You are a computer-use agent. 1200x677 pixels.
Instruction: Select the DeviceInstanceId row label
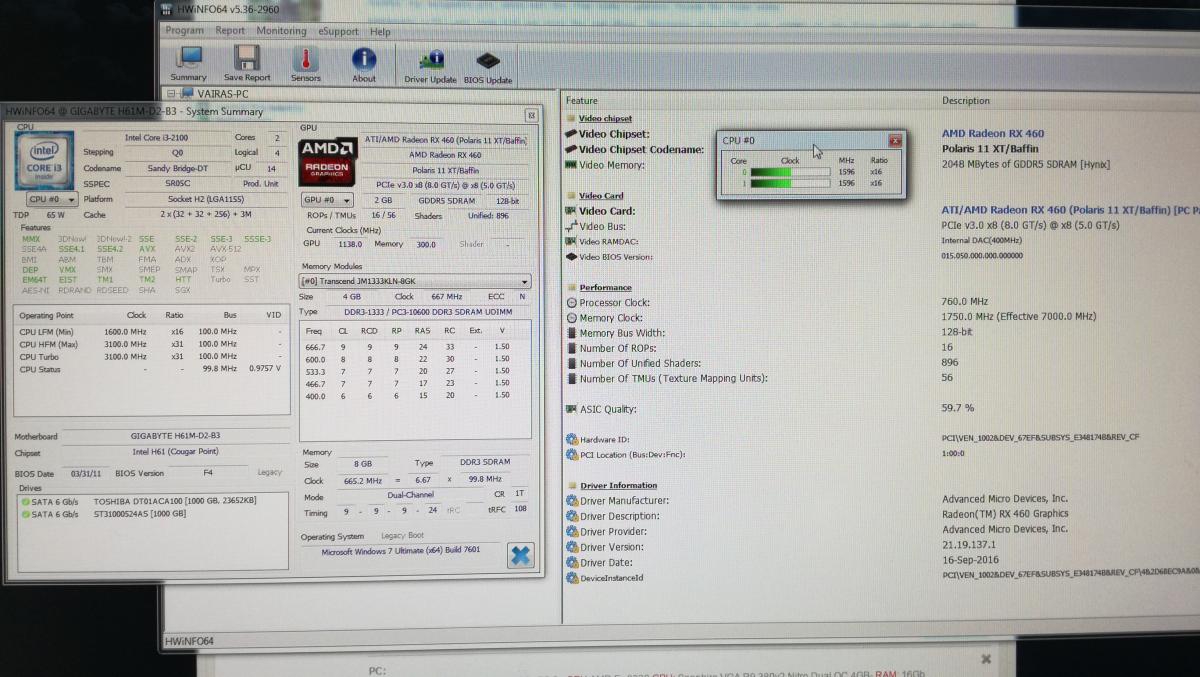coord(612,578)
